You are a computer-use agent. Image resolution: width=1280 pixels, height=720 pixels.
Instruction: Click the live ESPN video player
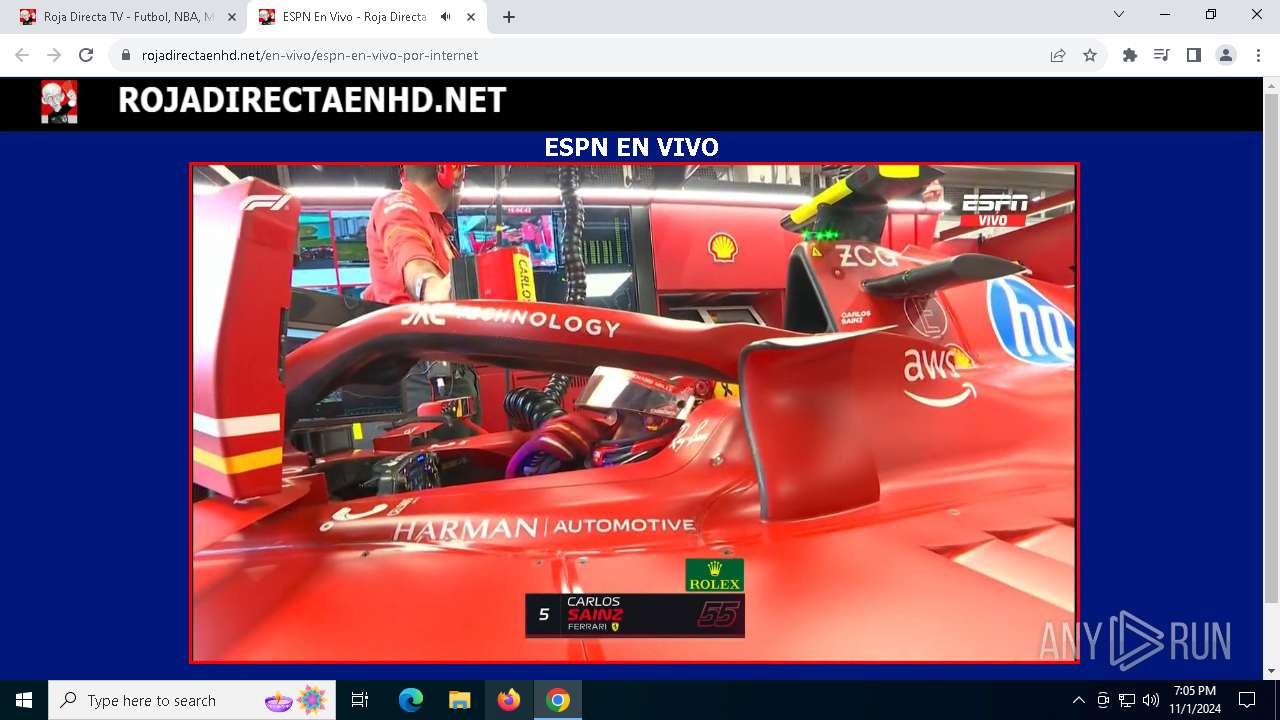point(634,413)
